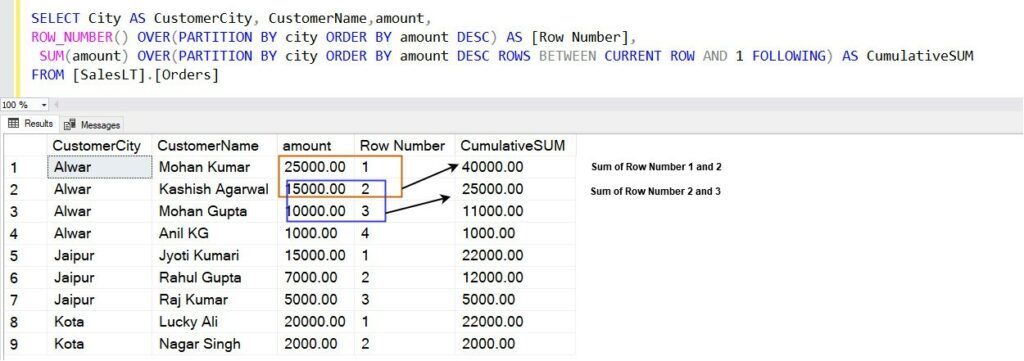Screen dimensions: 1024x361
Task: Select the Lucky Ali cell
Action: pos(214,322)
